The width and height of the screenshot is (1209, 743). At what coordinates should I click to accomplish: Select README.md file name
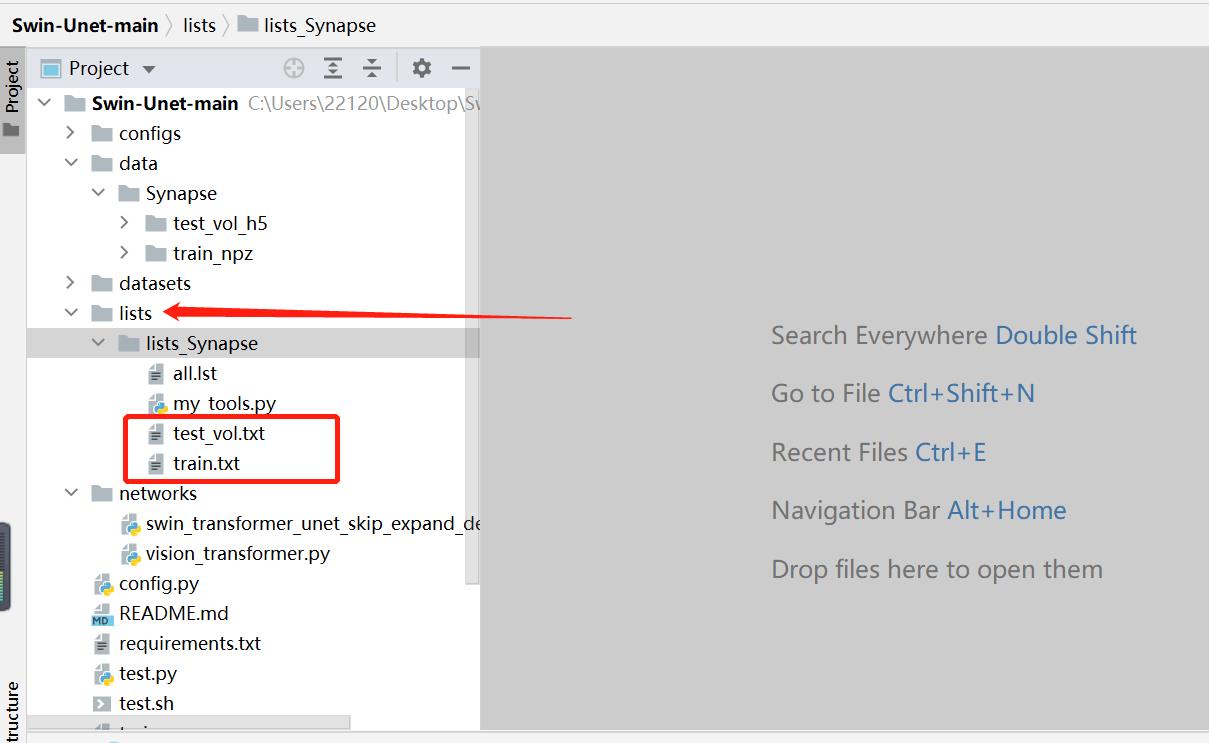[x=174, y=613]
